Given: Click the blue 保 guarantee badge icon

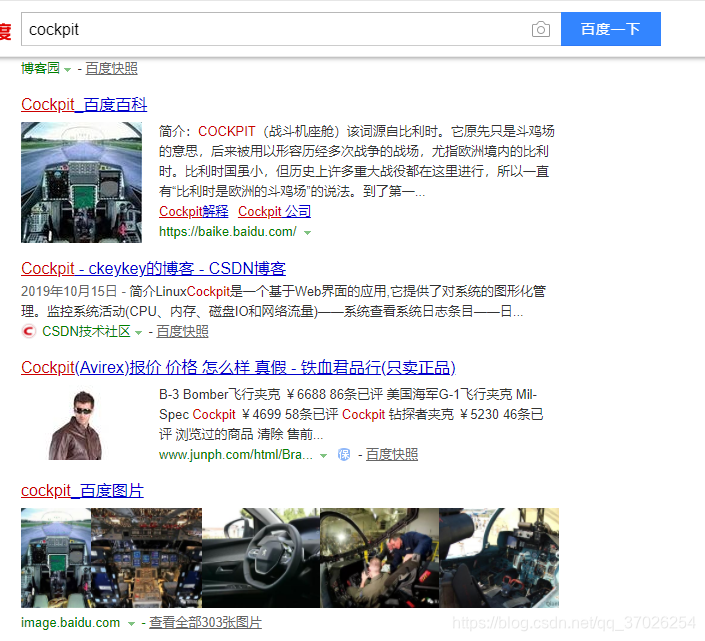Looking at the screenshot, I should click(344, 455).
